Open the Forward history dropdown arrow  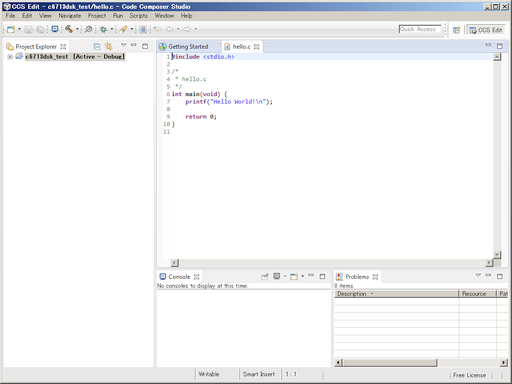[x=196, y=29]
